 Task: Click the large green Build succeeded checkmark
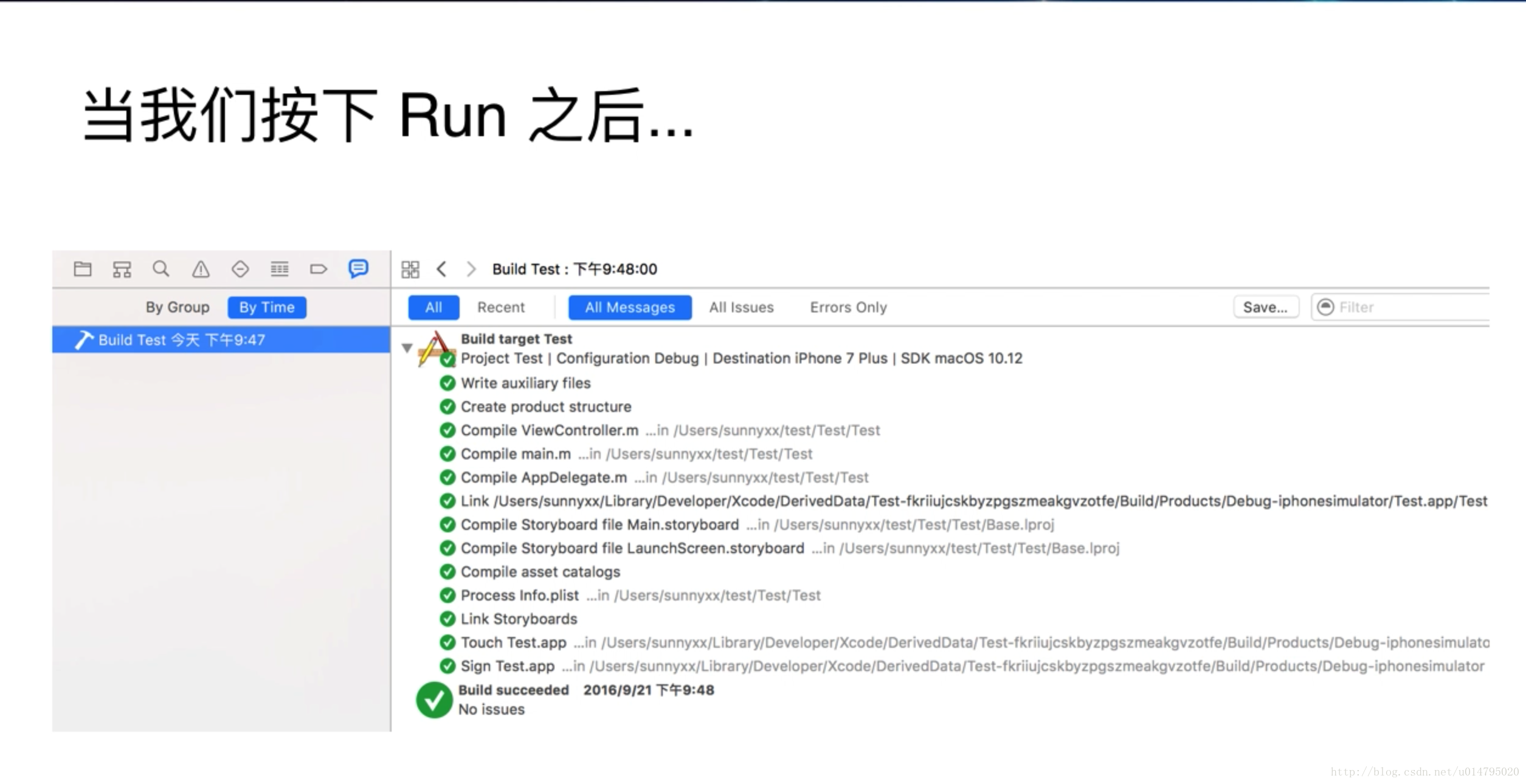coord(434,700)
